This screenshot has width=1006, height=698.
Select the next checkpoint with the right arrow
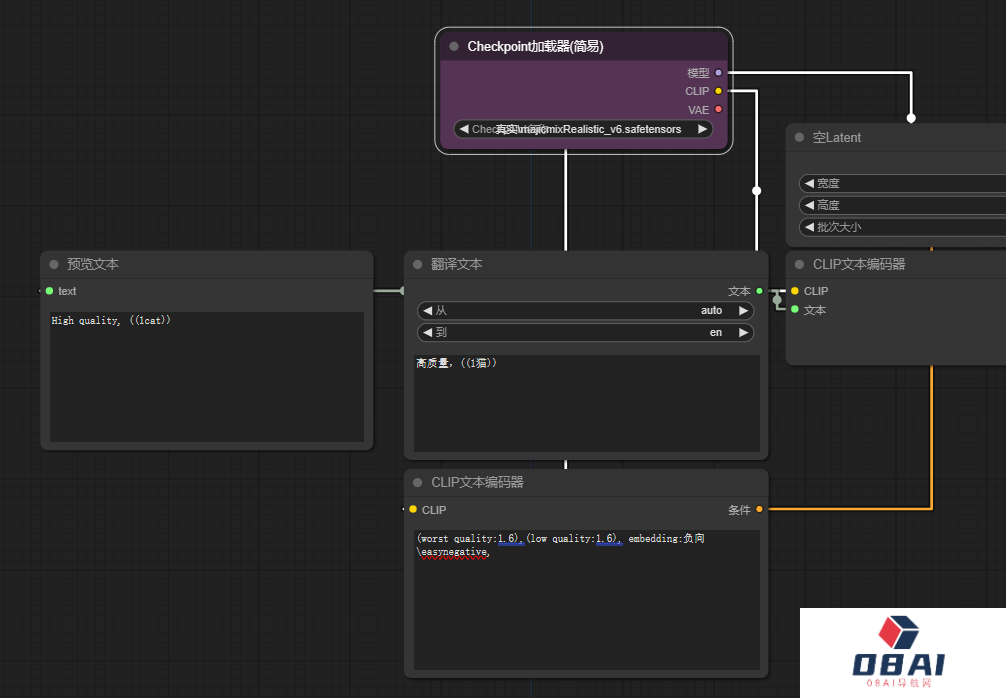(x=703, y=129)
